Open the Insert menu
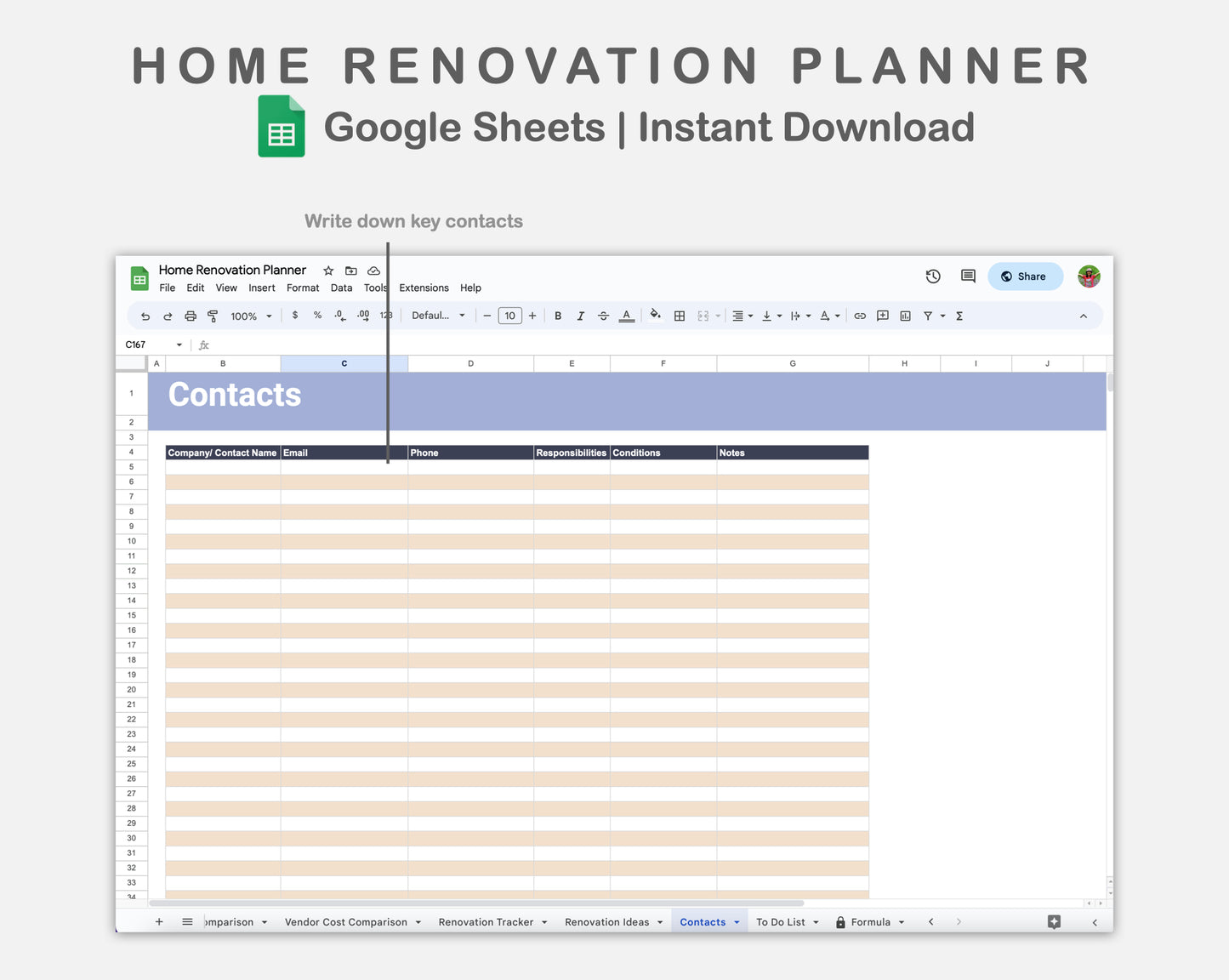The width and height of the screenshot is (1229, 980). pyautogui.click(x=262, y=288)
